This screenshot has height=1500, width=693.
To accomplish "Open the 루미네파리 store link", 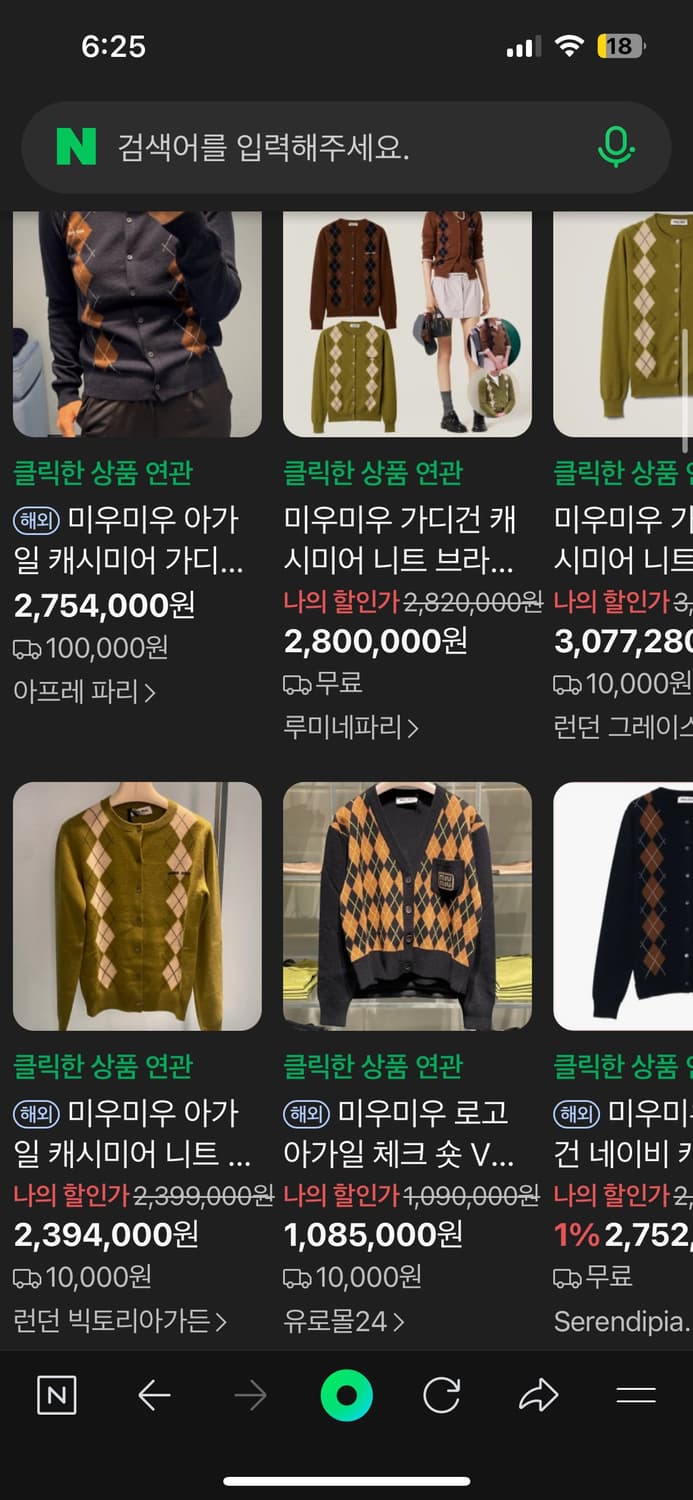I will pyautogui.click(x=351, y=727).
